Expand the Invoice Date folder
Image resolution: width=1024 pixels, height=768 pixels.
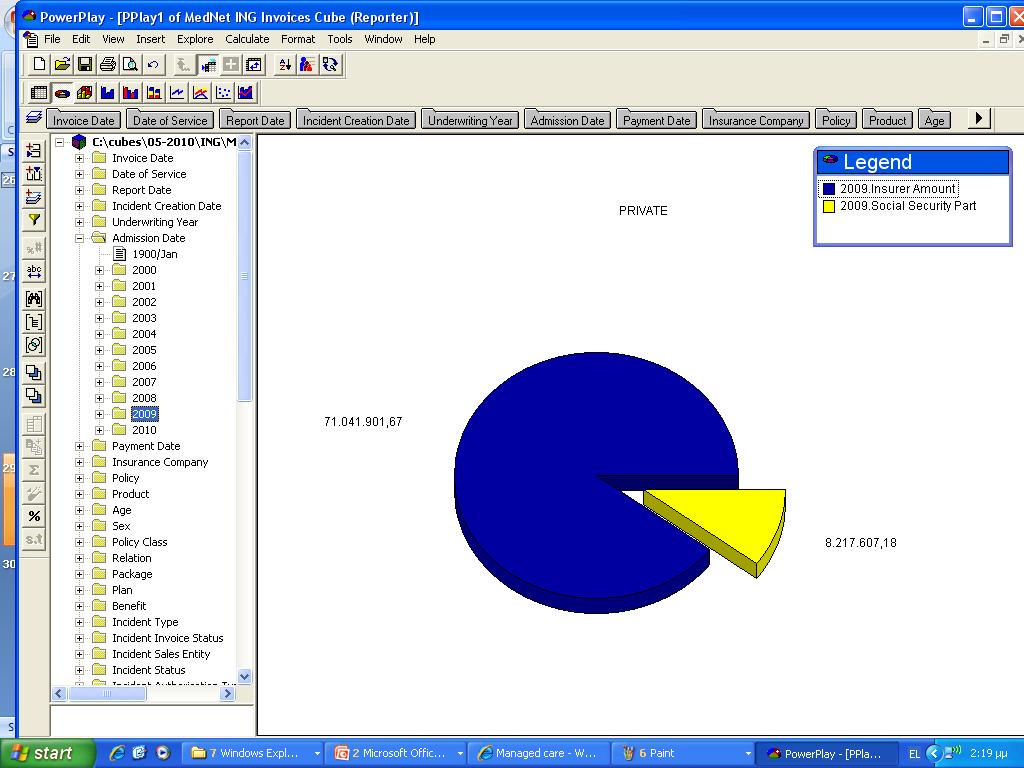[x=79, y=158]
